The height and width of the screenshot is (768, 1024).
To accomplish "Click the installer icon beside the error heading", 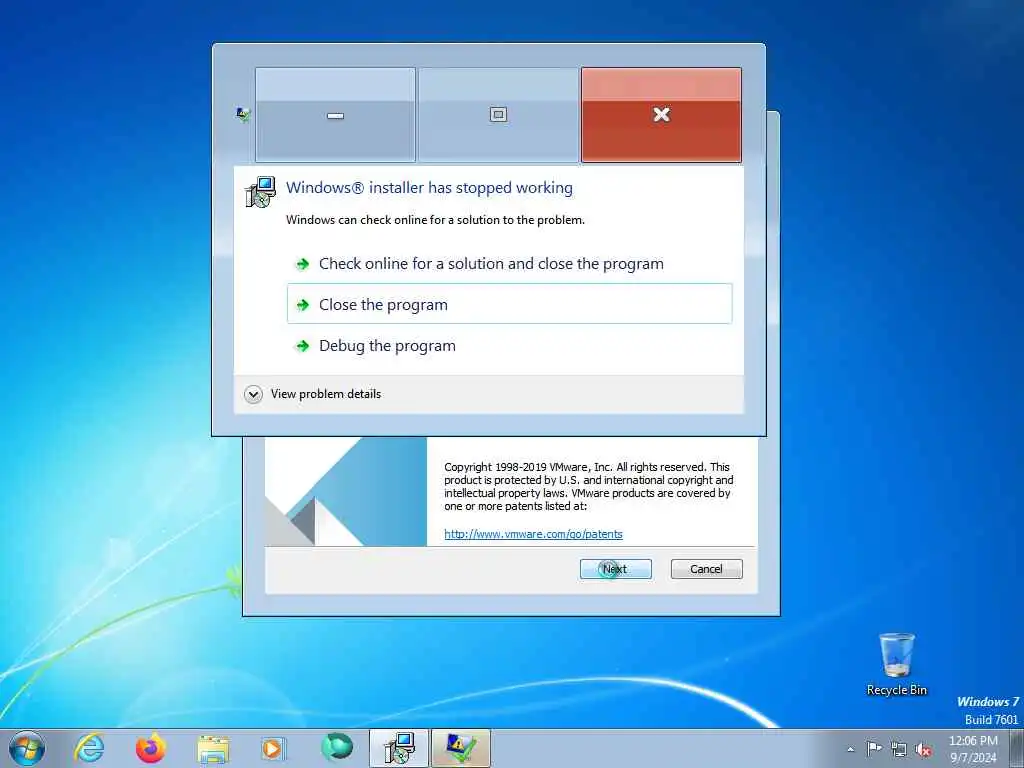I will pos(260,192).
